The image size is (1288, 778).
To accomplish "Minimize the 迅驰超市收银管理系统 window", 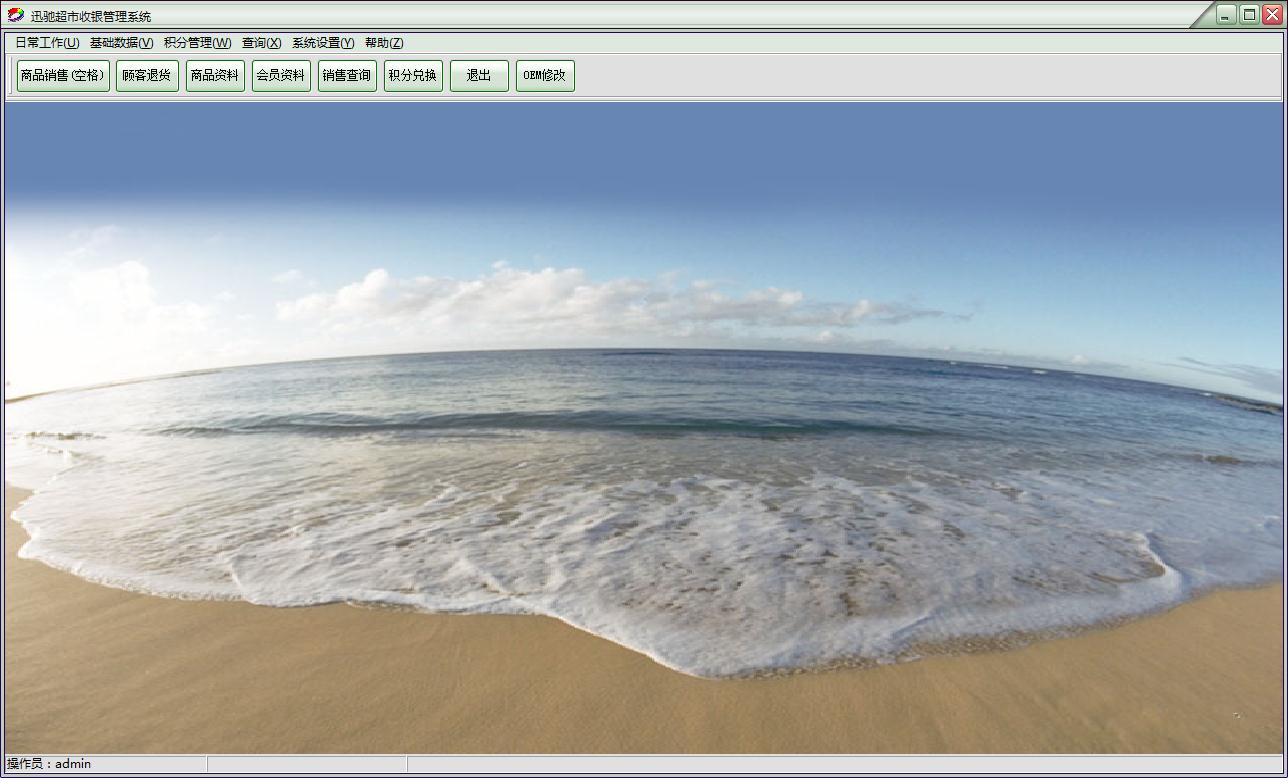I will (x=1226, y=15).
